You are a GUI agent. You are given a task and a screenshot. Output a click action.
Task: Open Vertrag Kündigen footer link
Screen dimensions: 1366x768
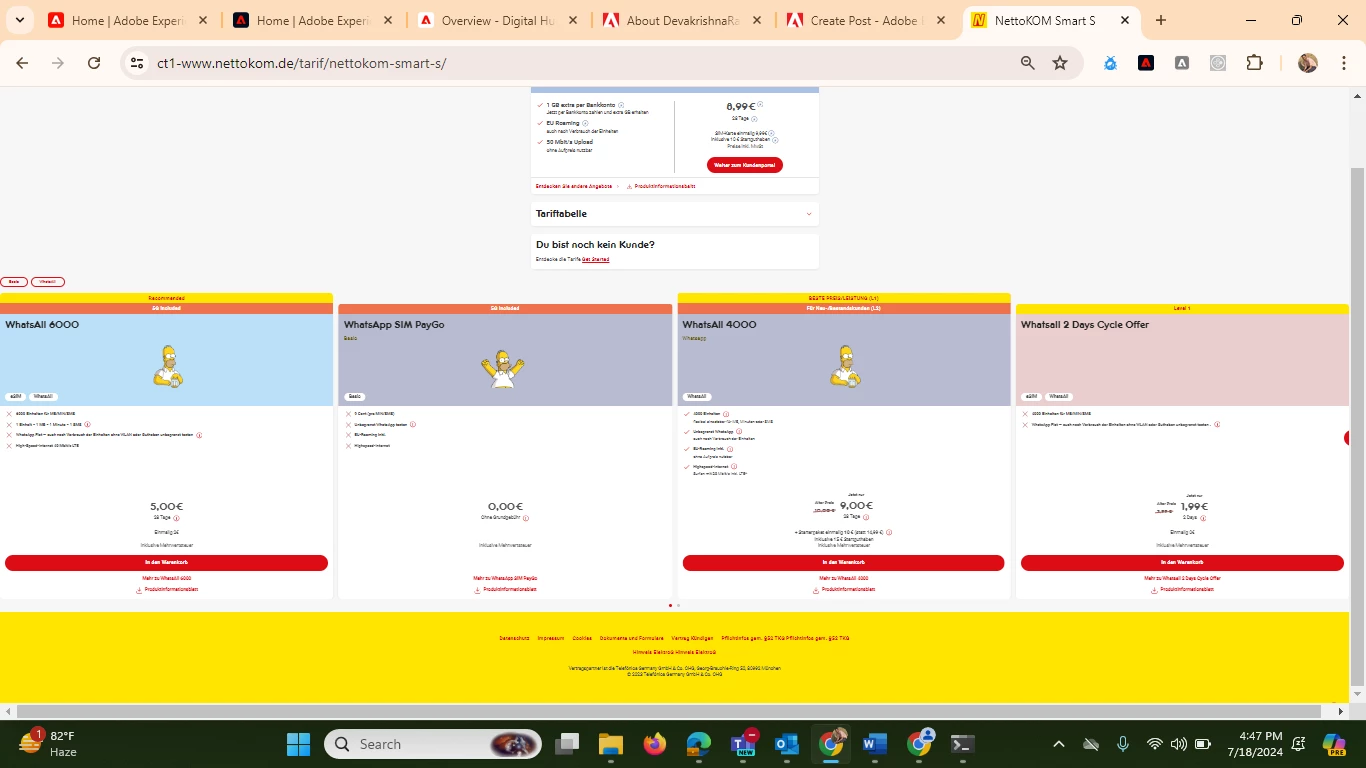[x=692, y=638]
